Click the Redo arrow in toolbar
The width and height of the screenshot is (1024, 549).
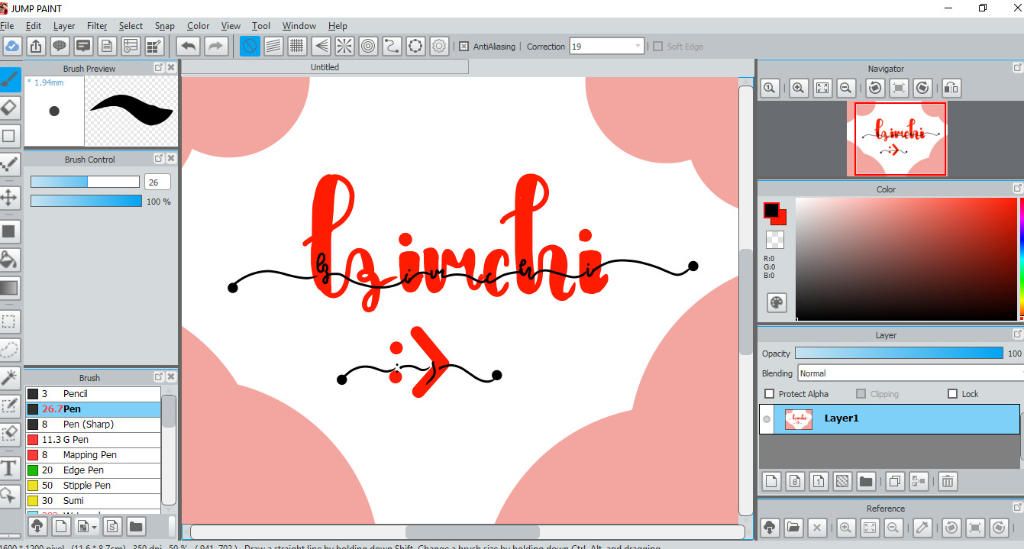click(x=216, y=46)
